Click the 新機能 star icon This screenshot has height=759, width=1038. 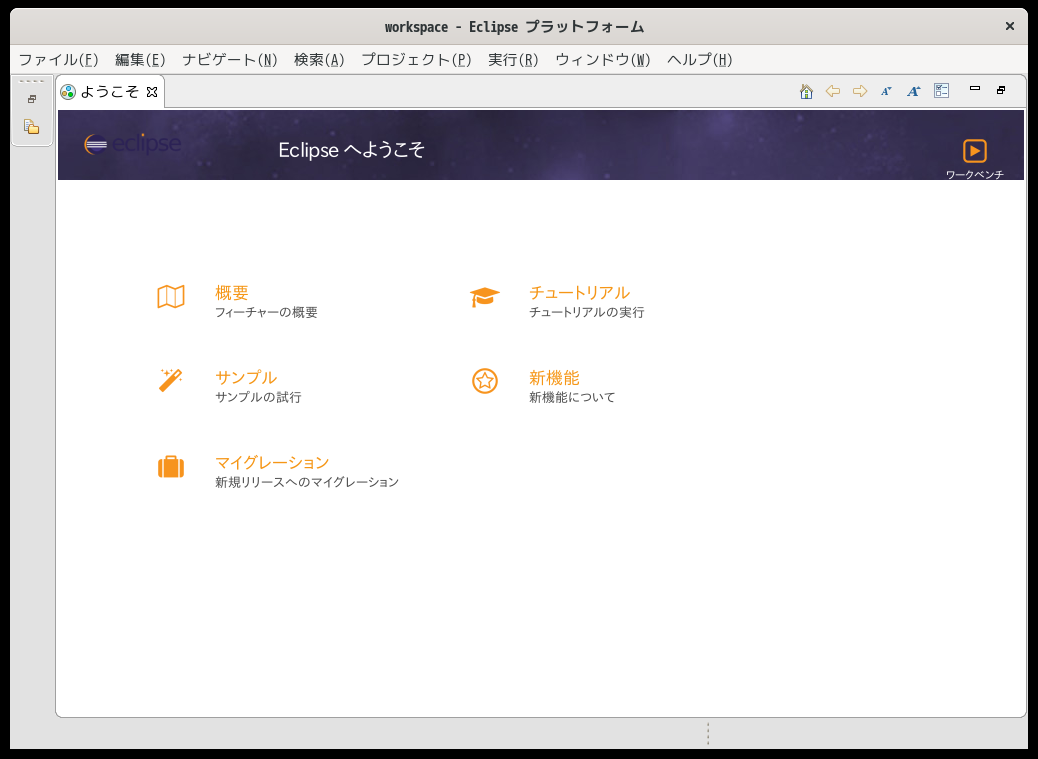485,381
